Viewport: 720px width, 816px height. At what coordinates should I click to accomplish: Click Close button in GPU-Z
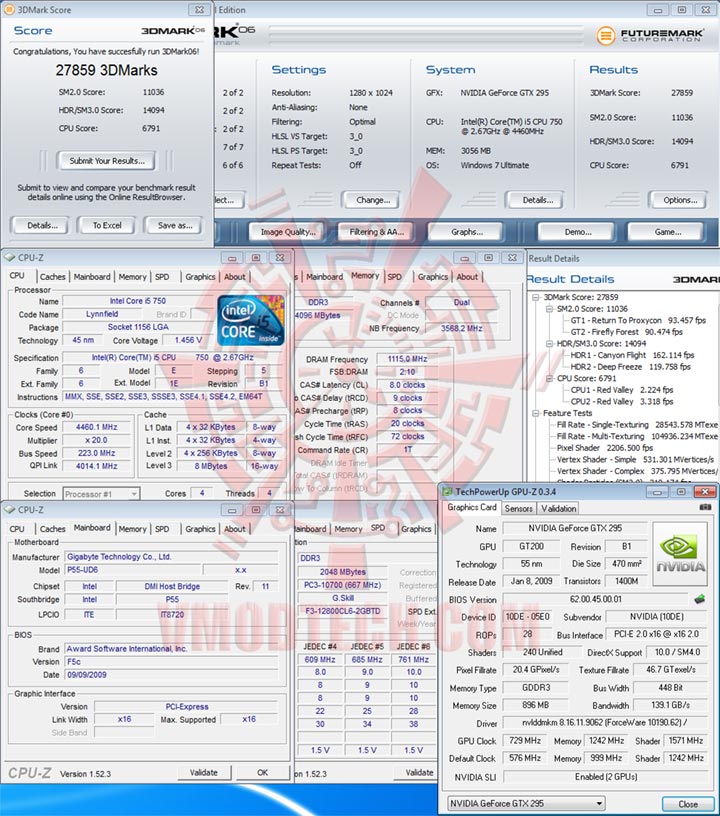click(x=688, y=804)
